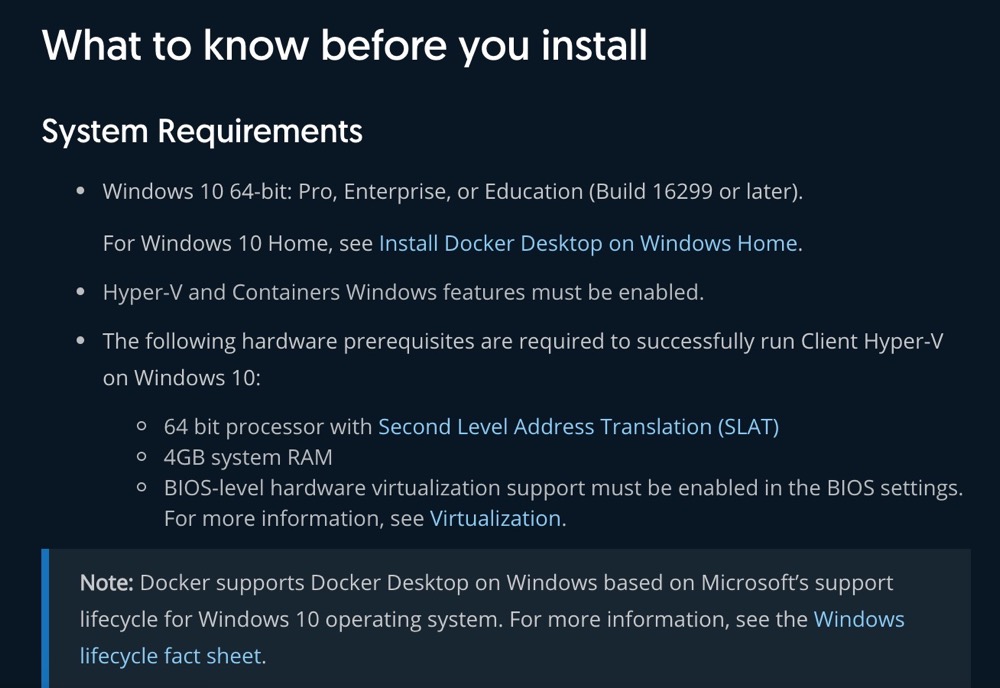Image resolution: width=1000 pixels, height=688 pixels.
Task: Click the hollow bullet before 64 bit processor
Action: point(142,427)
